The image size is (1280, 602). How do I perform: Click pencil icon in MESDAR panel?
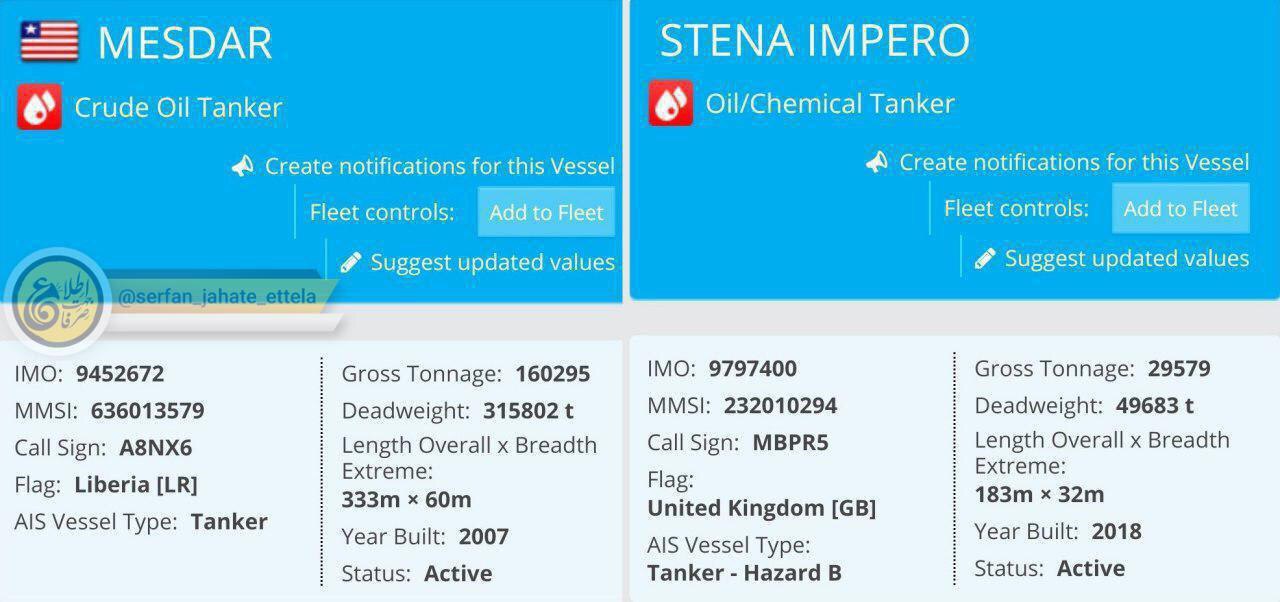tap(350, 262)
